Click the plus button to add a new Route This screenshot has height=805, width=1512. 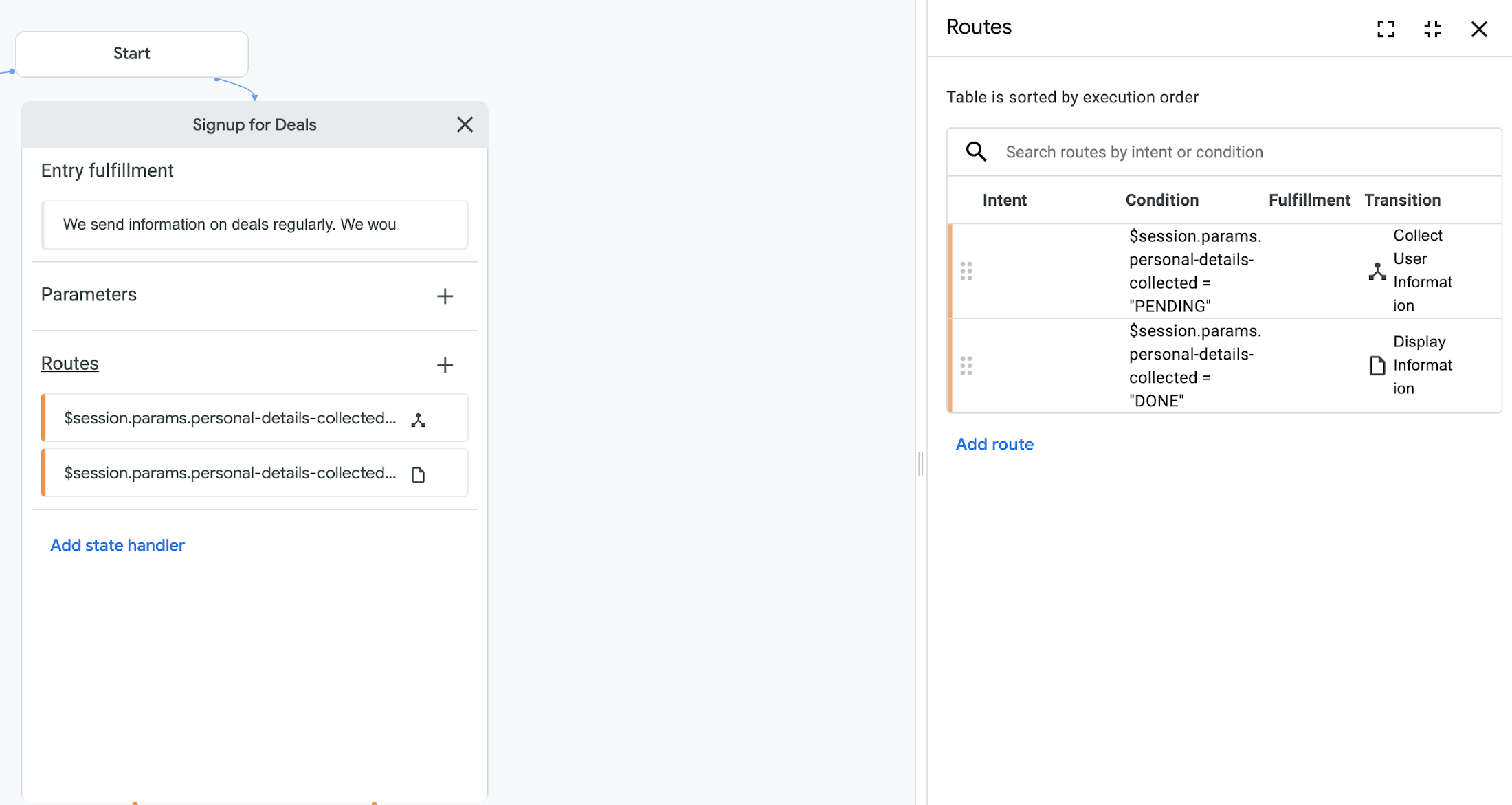445,365
